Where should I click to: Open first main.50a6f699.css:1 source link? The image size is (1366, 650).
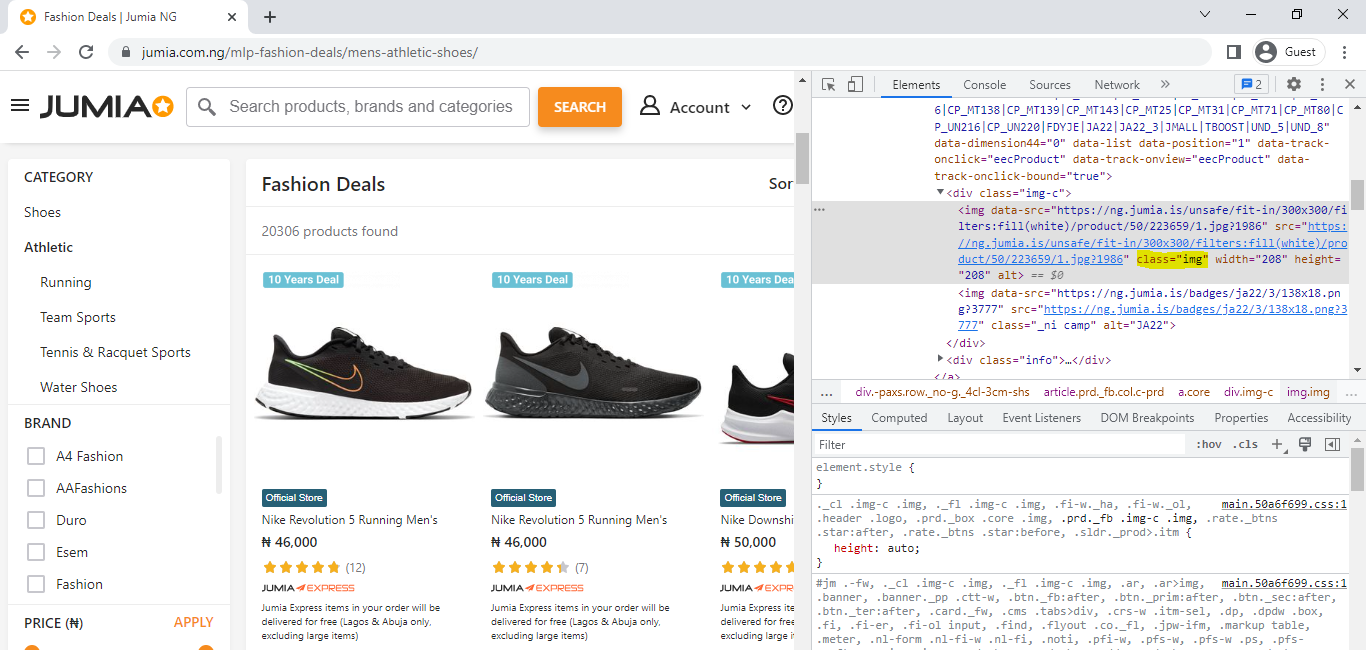point(1284,505)
